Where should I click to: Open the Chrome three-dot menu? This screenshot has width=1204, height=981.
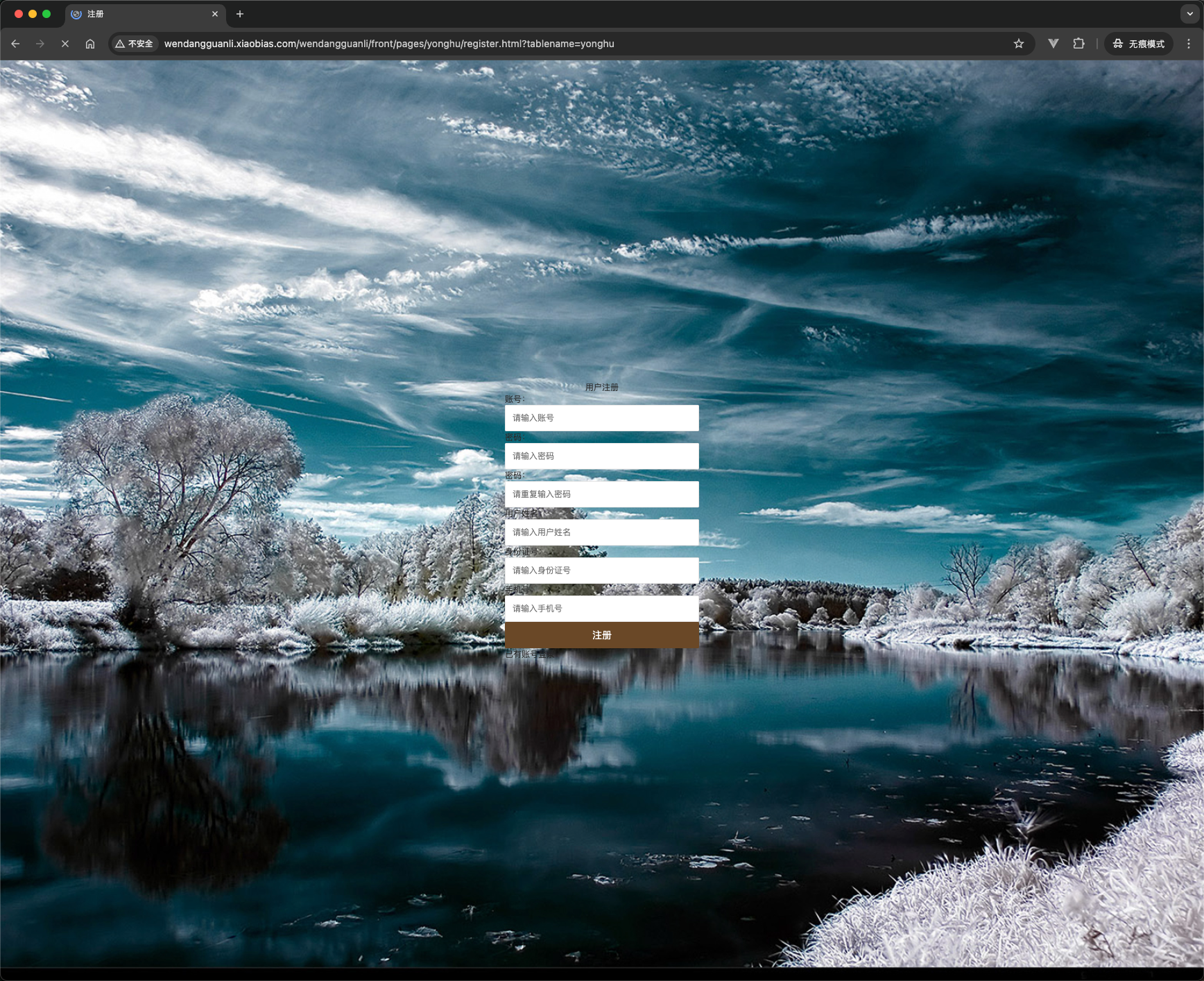point(1189,44)
